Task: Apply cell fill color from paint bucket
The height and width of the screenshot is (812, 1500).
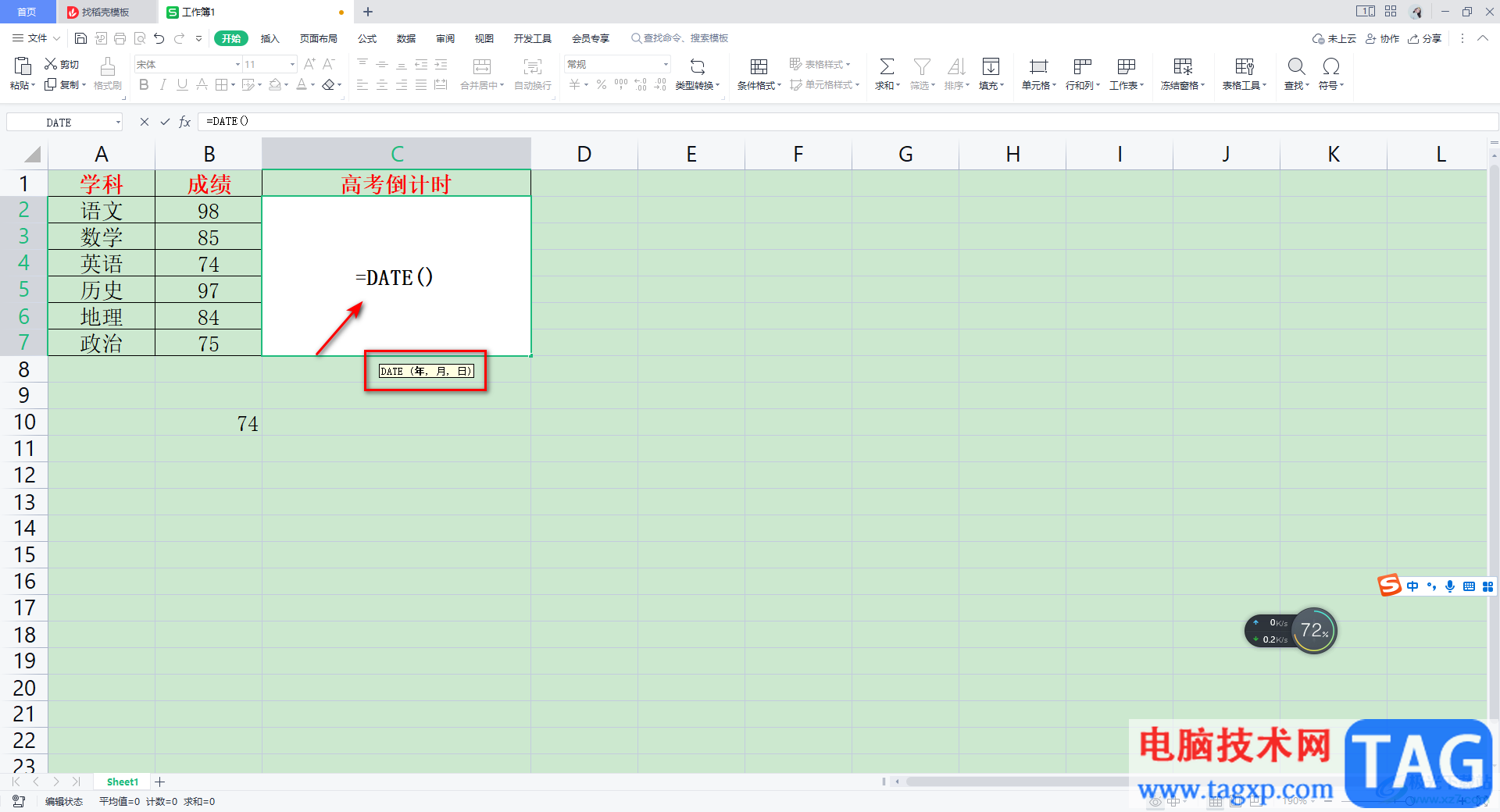Action: pos(274,84)
